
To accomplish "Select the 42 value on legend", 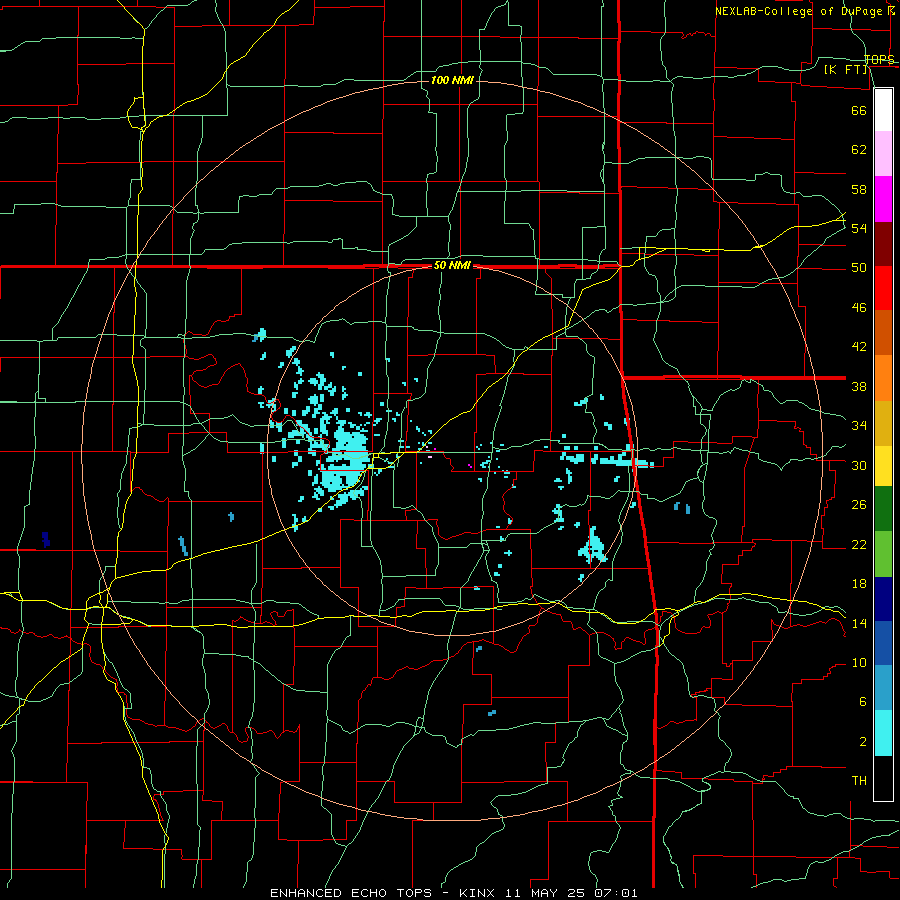I will click(859, 347).
